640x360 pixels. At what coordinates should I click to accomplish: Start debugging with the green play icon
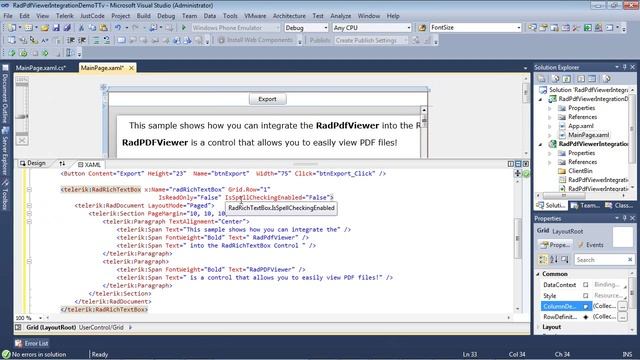[184, 28]
